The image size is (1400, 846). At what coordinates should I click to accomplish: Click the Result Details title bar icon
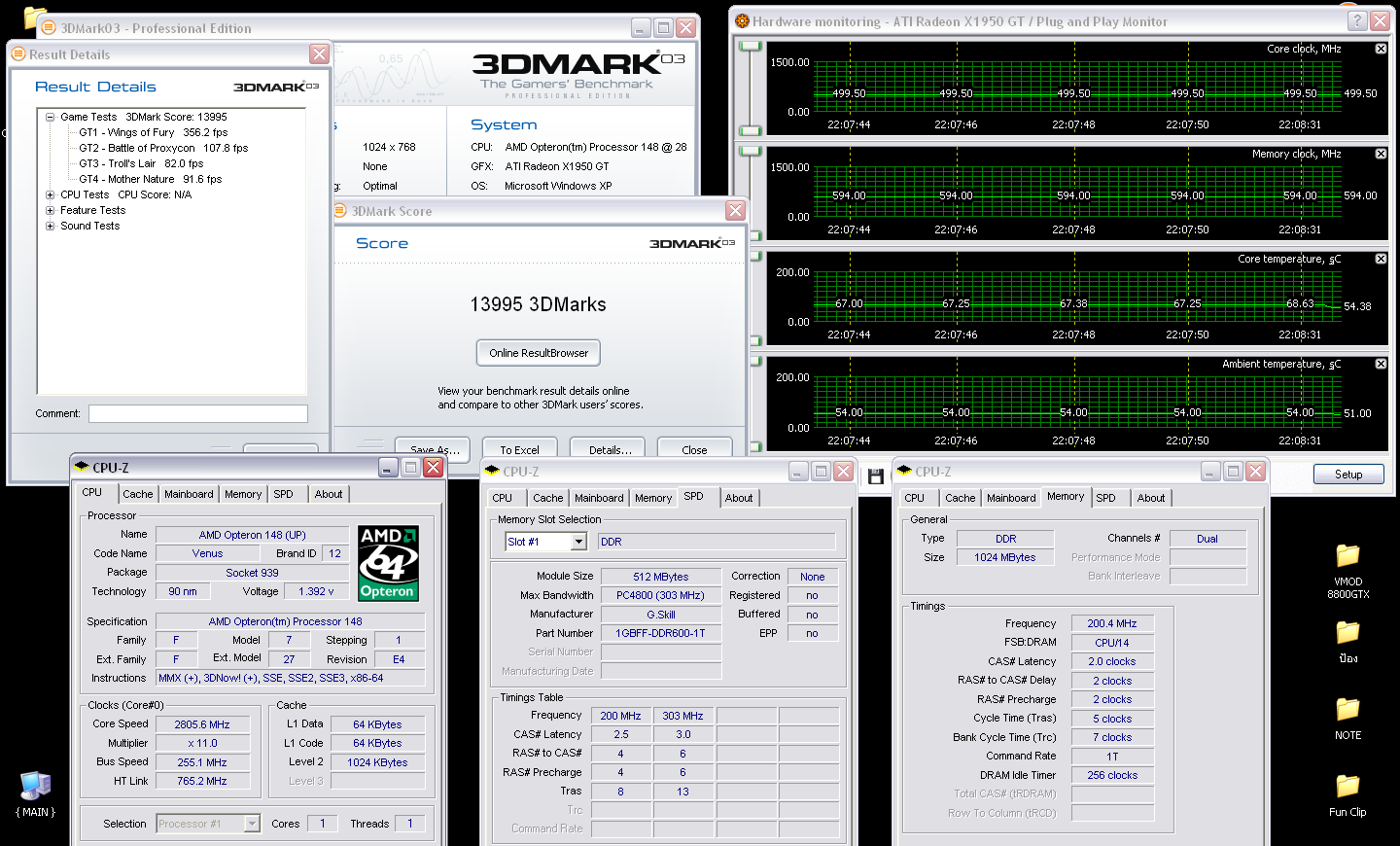coord(18,54)
